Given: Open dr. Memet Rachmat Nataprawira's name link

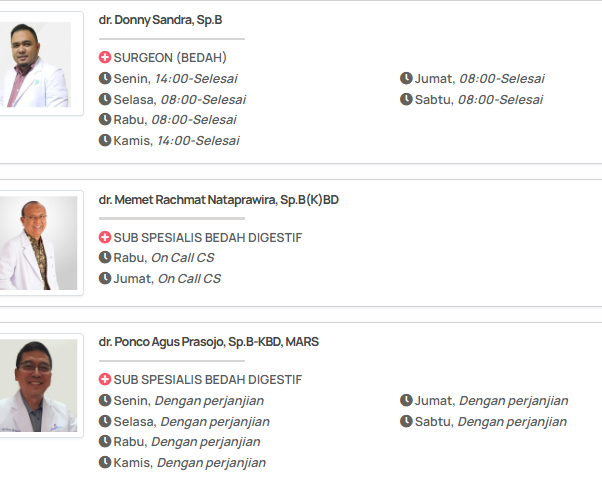Looking at the screenshot, I should click(219, 199).
